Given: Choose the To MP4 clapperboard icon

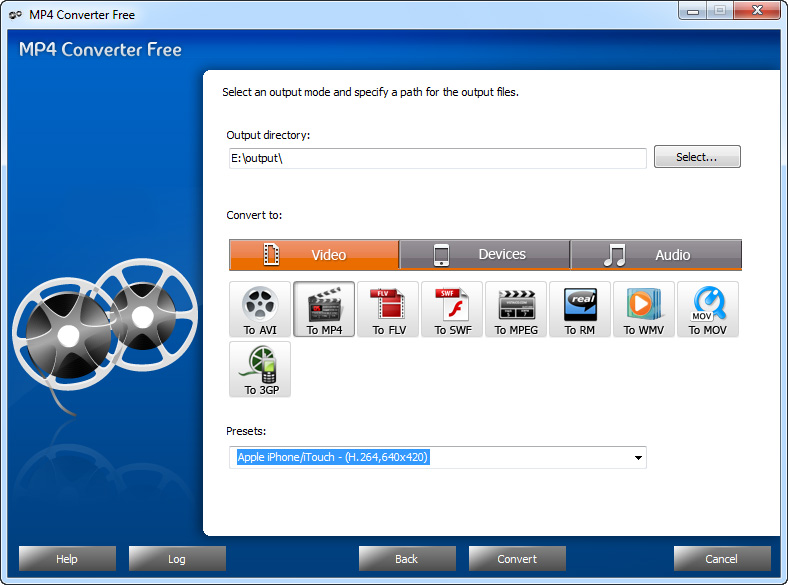Looking at the screenshot, I should [324, 309].
